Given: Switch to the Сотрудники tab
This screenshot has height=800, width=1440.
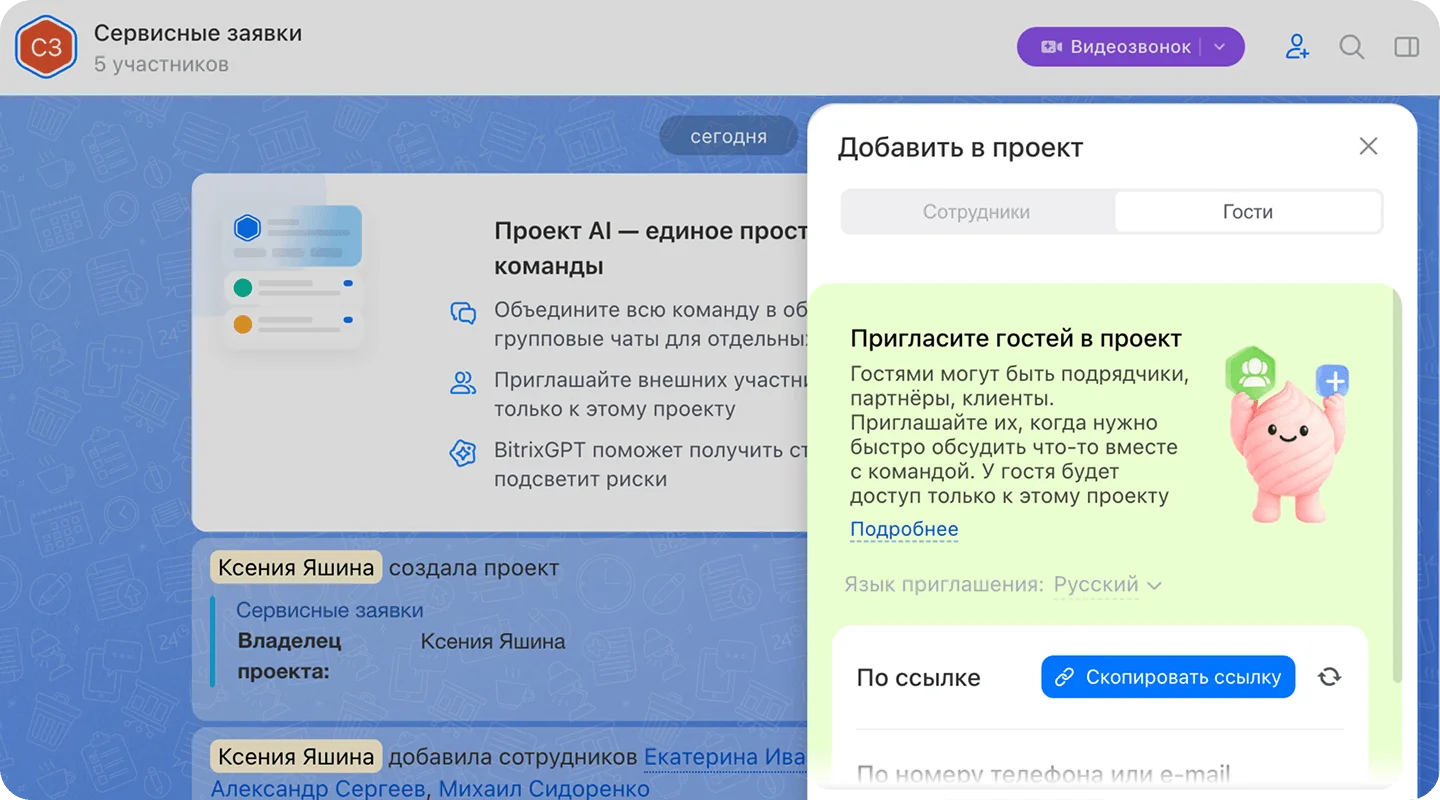Looking at the screenshot, I should click(x=977, y=212).
